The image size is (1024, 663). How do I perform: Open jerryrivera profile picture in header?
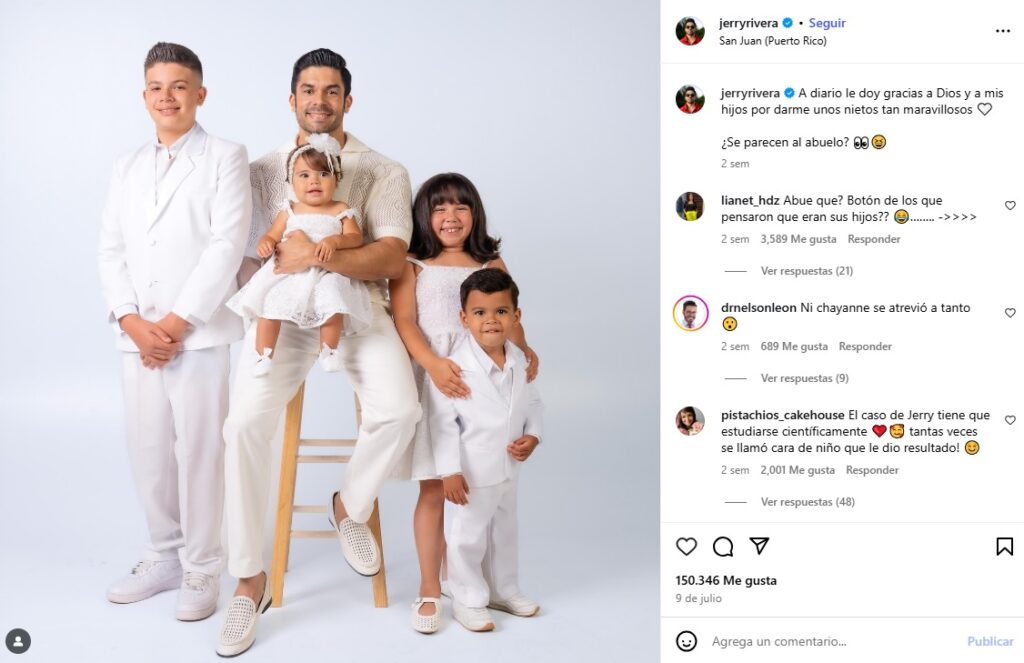pyautogui.click(x=690, y=31)
